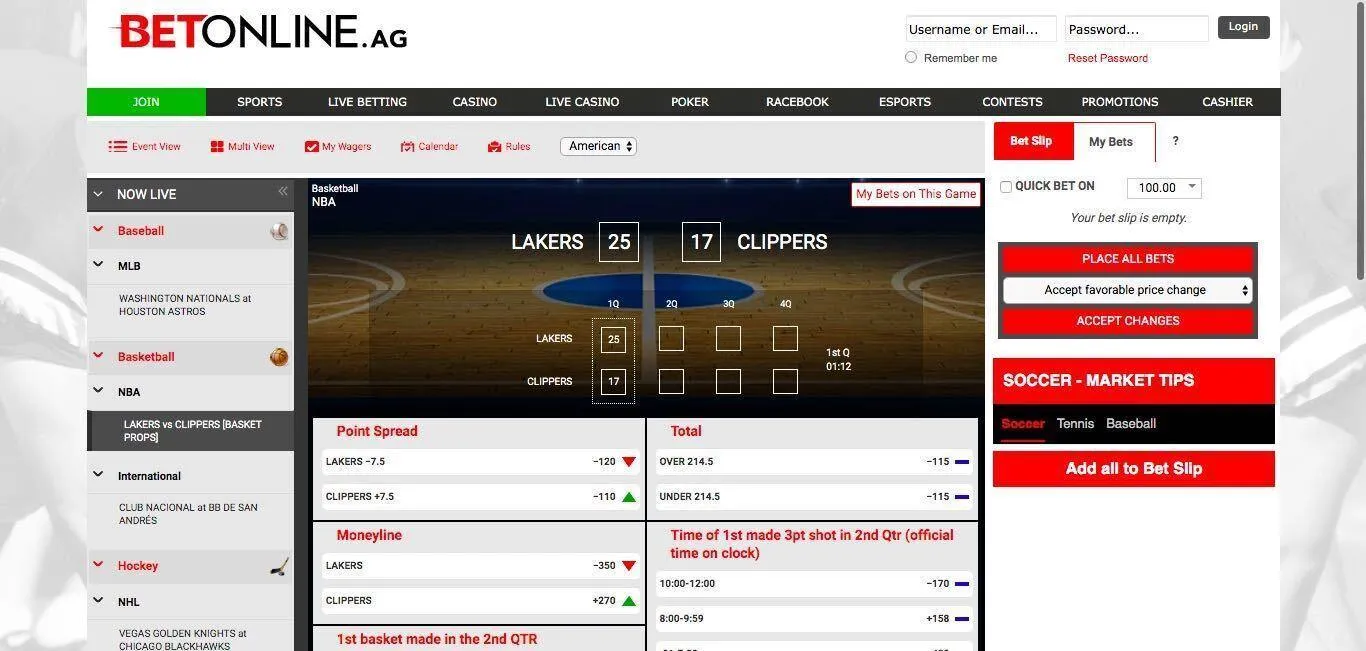Select Club Nacional at BB de San Andrés
Image resolution: width=1366 pixels, height=651 pixels.
pos(190,514)
